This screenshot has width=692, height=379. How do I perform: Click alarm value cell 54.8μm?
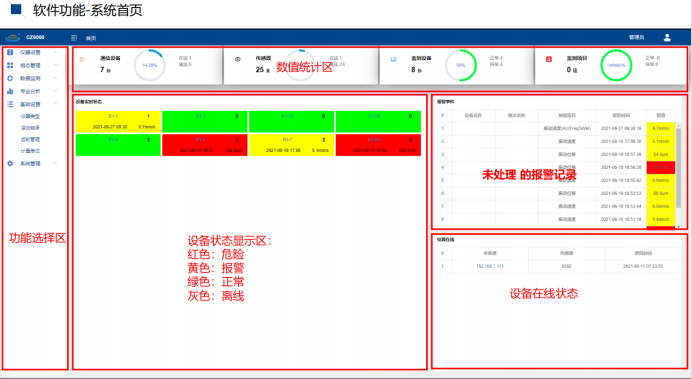[661, 154]
